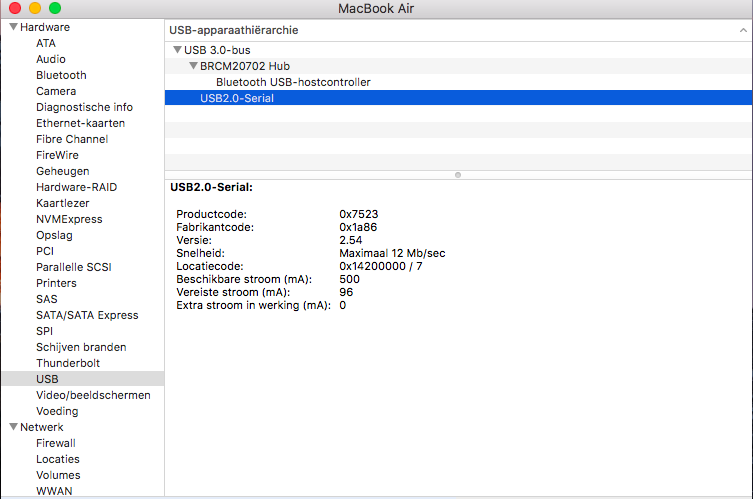Click the Locatiecode value 0x14200000 / 7
This screenshot has width=753, height=499.
pos(381,266)
